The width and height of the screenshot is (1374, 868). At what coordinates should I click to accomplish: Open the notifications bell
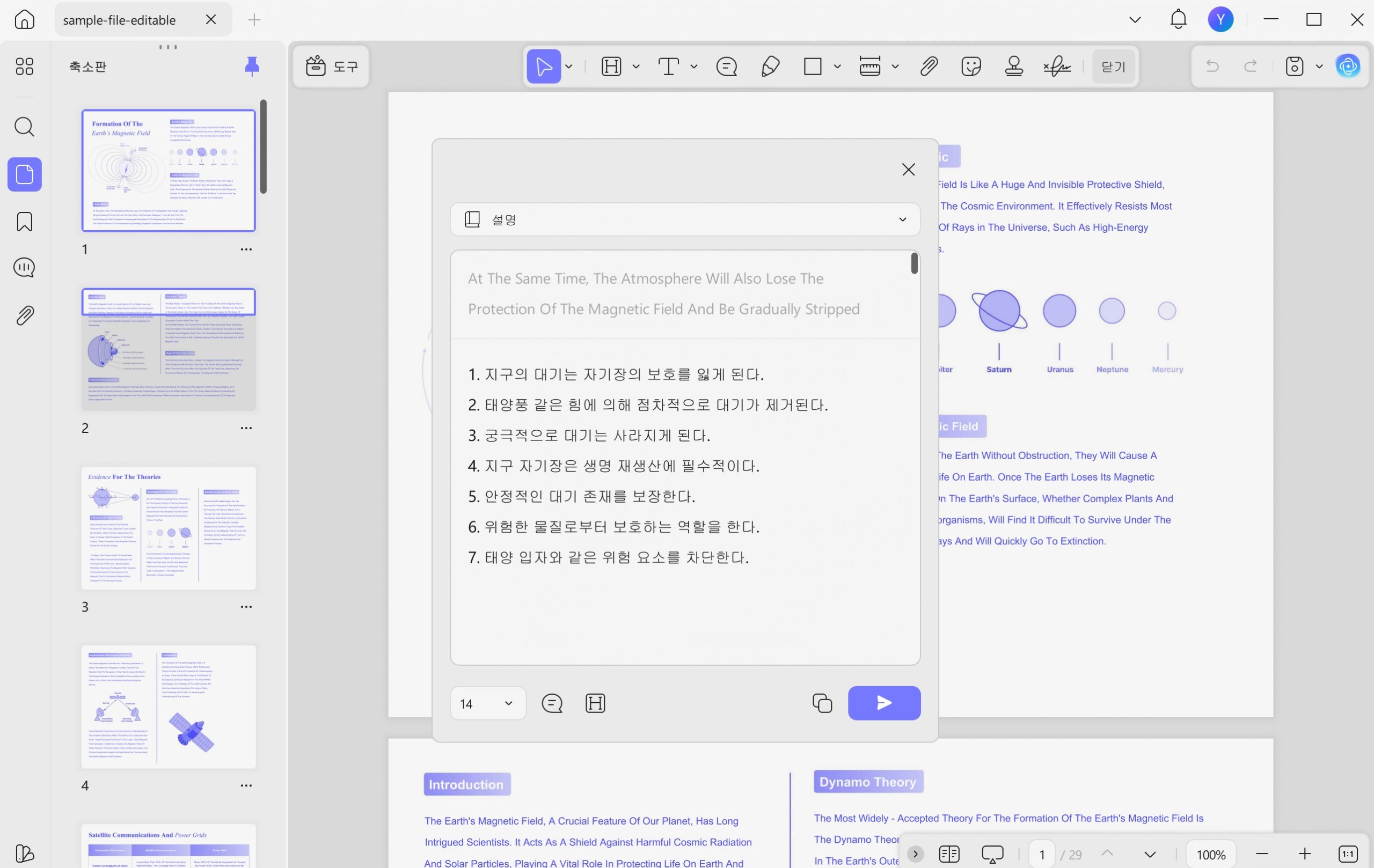1178,19
